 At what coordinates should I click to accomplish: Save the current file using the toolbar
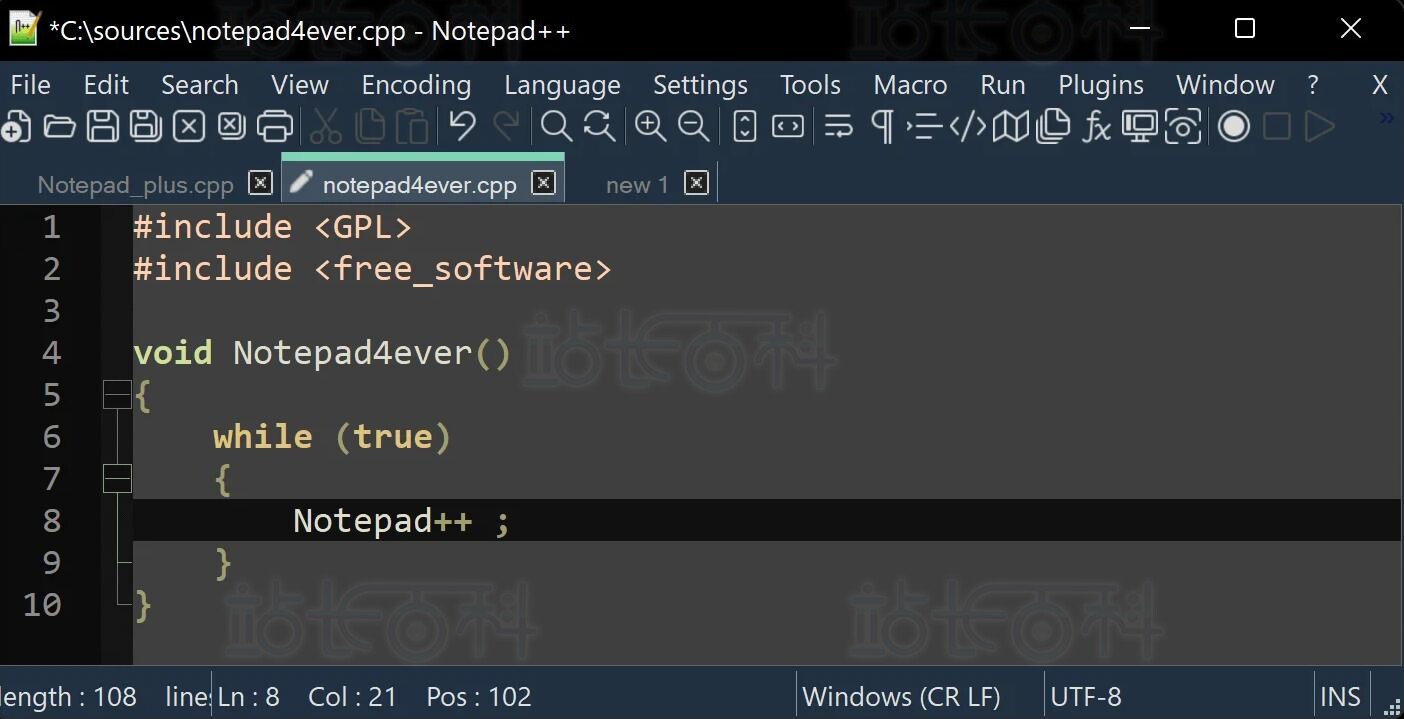coord(103,127)
